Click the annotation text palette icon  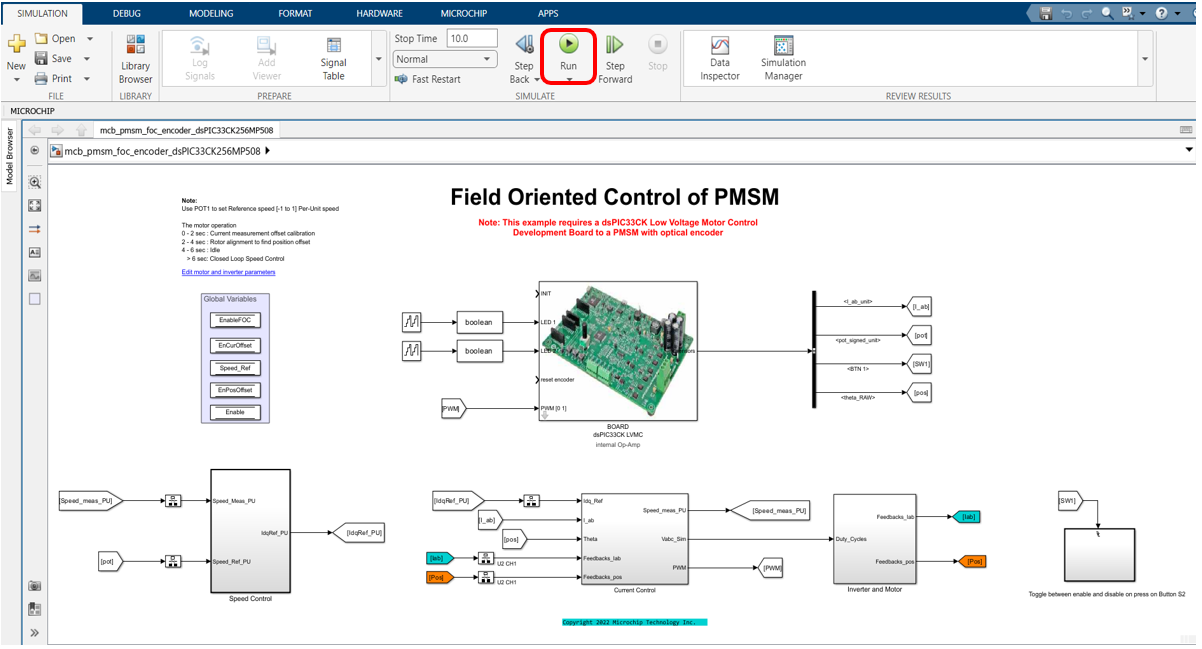pos(35,252)
